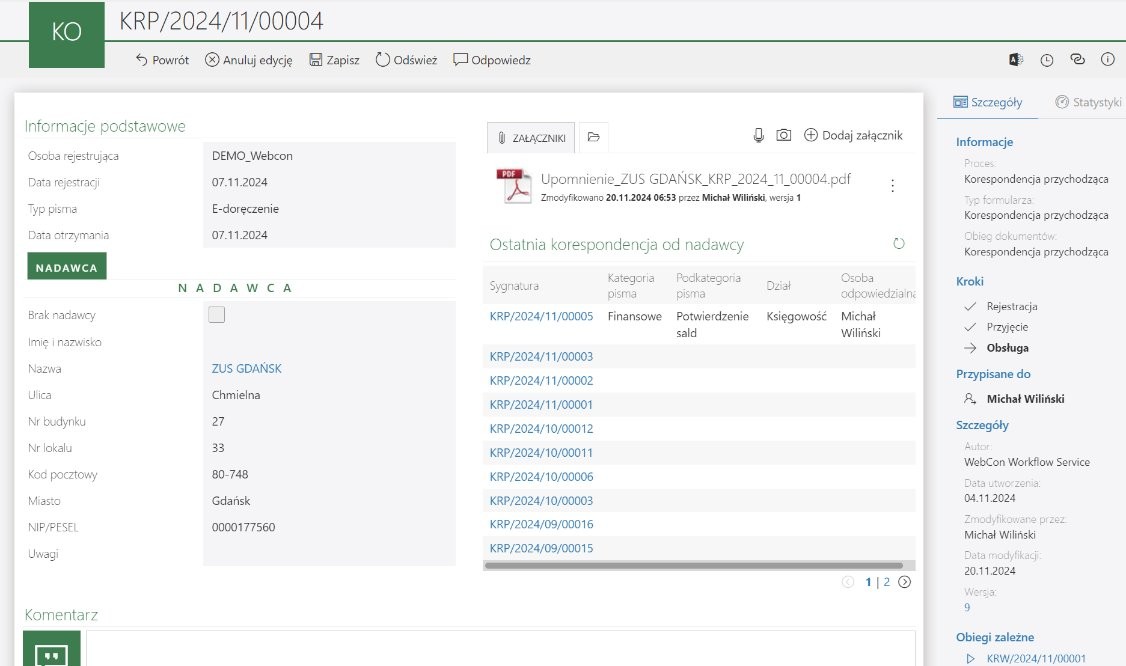The height and width of the screenshot is (666, 1126).
Task: Click Anuluj edycję to cancel editing
Action: coord(248,60)
